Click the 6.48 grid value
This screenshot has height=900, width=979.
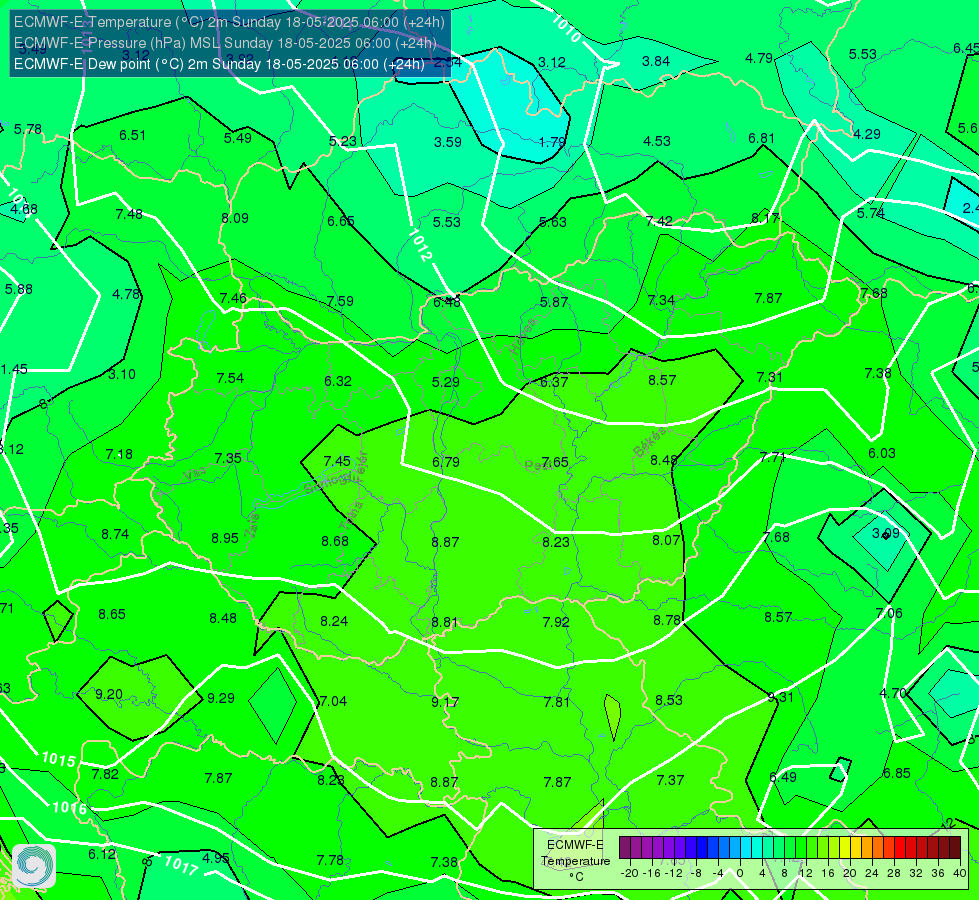[447, 302]
